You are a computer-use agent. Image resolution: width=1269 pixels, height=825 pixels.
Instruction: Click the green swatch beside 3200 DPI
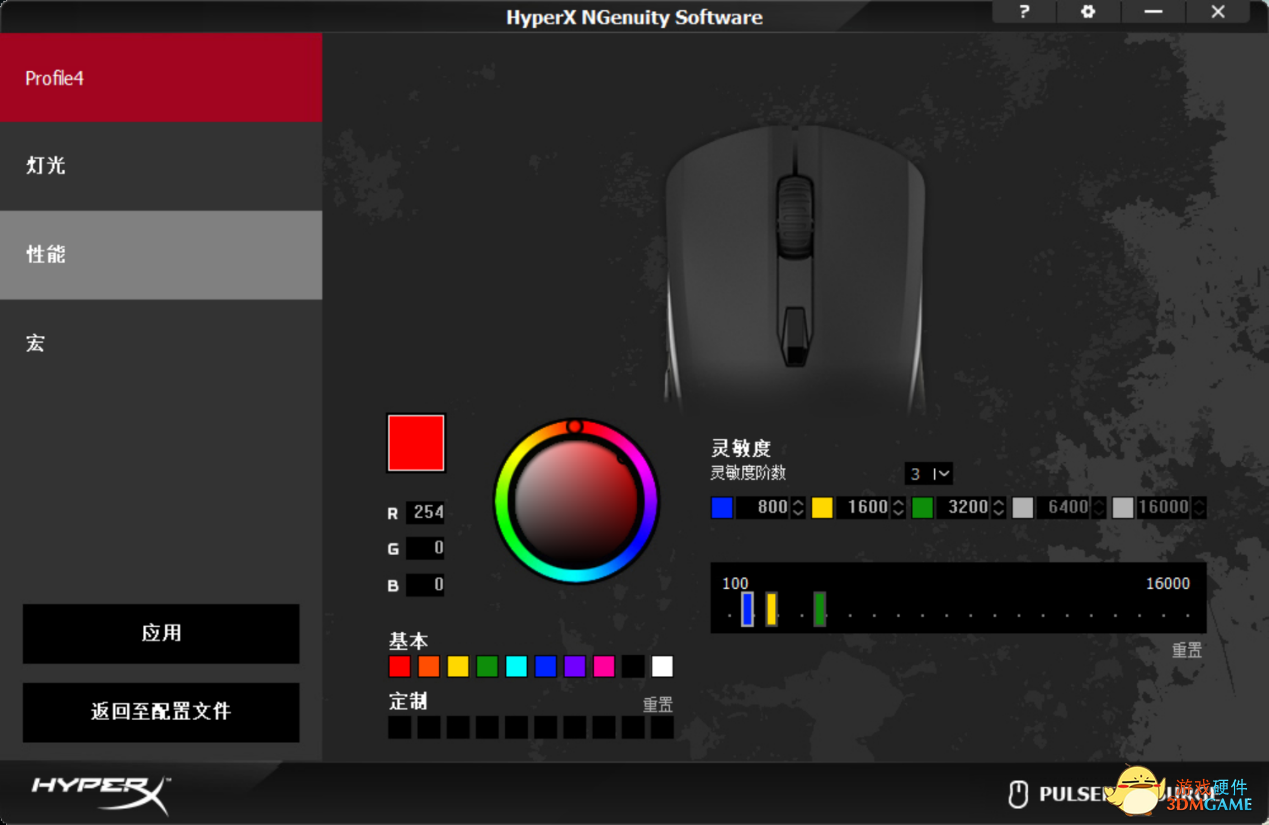click(x=922, y=507)
